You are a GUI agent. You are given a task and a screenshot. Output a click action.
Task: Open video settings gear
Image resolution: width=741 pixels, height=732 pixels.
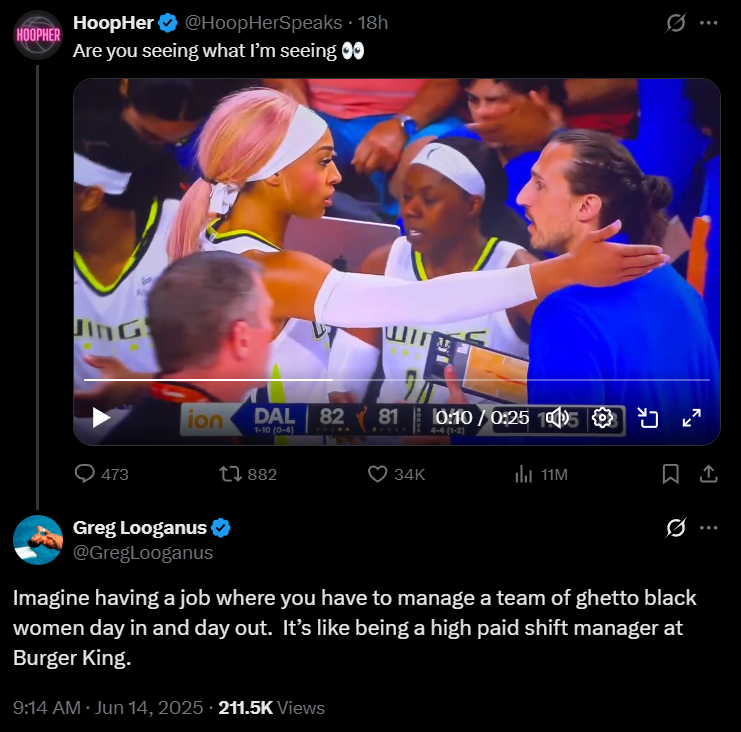point(603,418)
